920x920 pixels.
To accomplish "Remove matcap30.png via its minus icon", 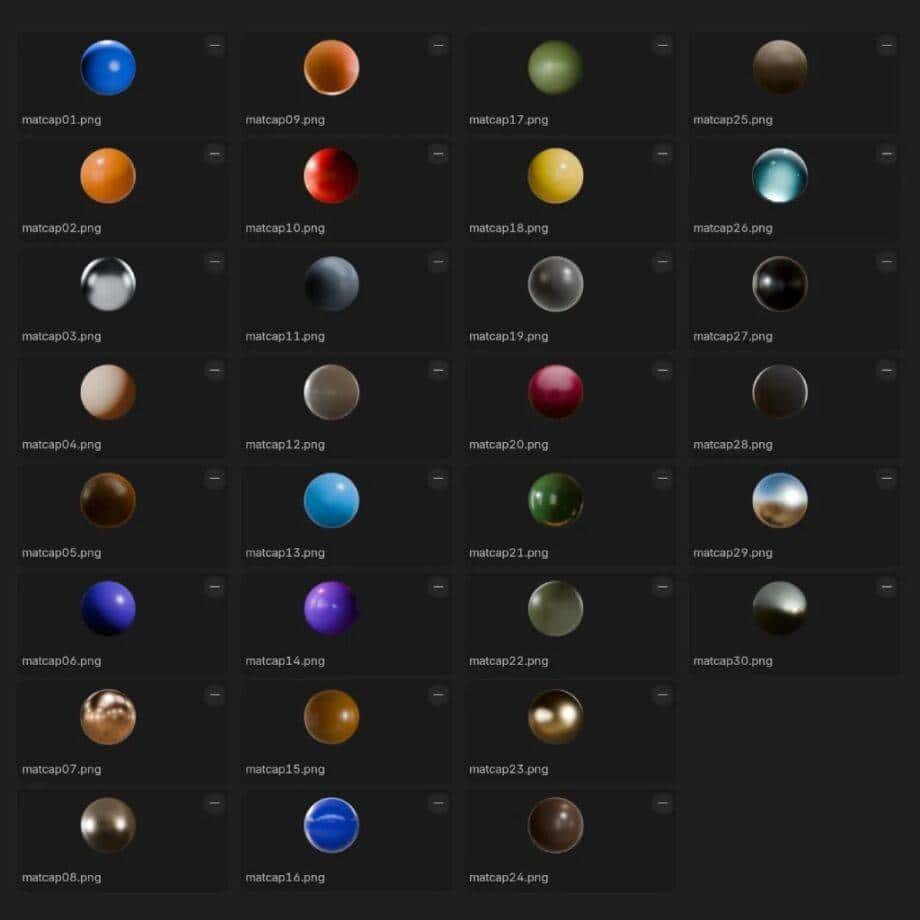I will tap(887, 587).
